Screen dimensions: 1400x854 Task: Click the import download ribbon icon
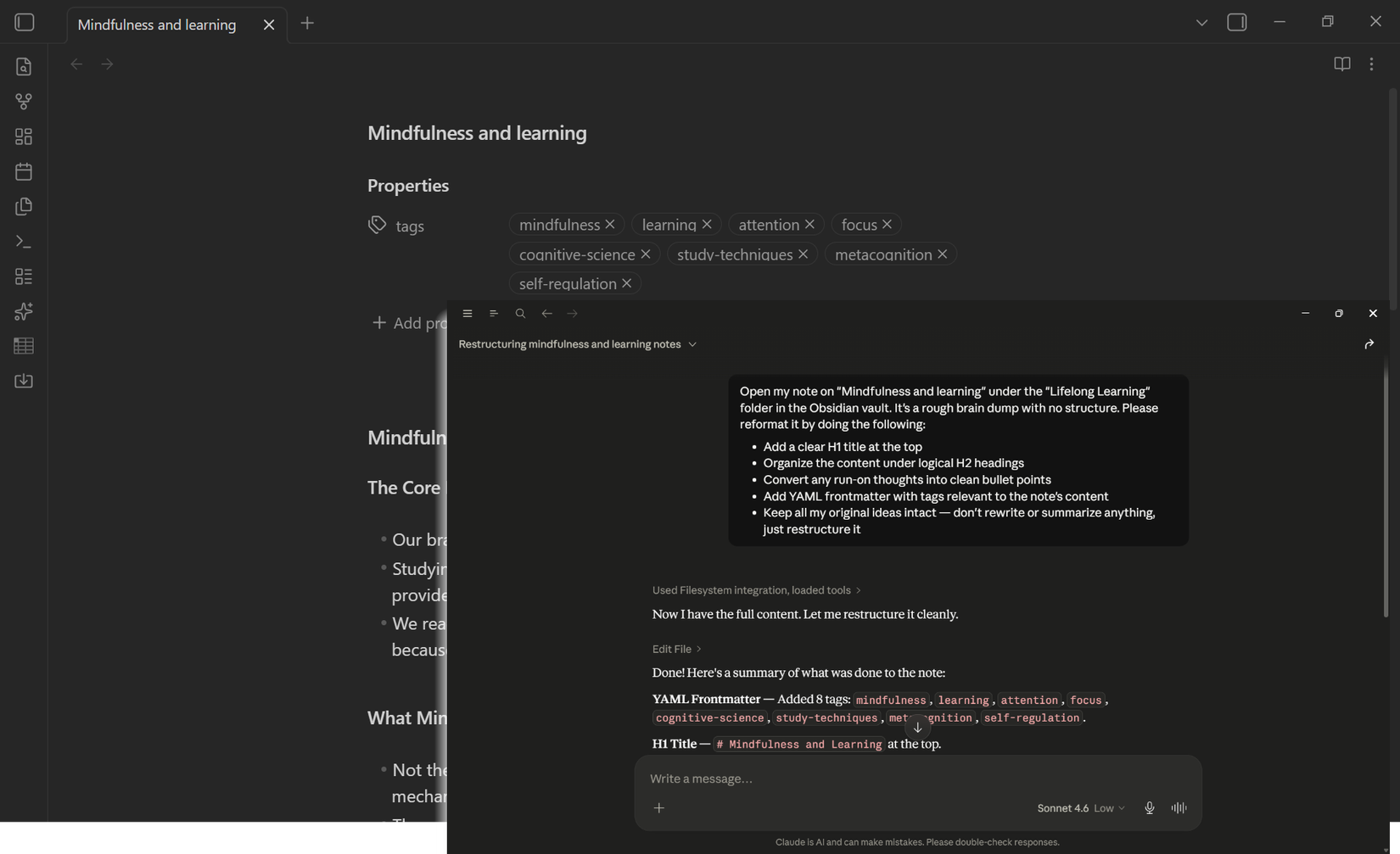pyautogui.click(x=24, y=381)
